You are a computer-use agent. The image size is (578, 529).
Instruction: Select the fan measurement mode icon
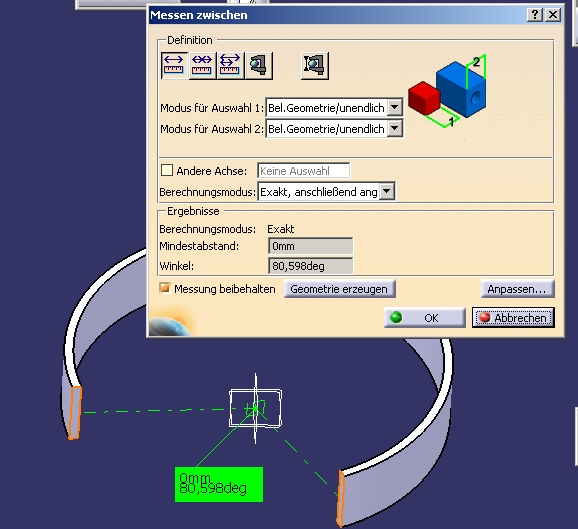tap(230, 65)
